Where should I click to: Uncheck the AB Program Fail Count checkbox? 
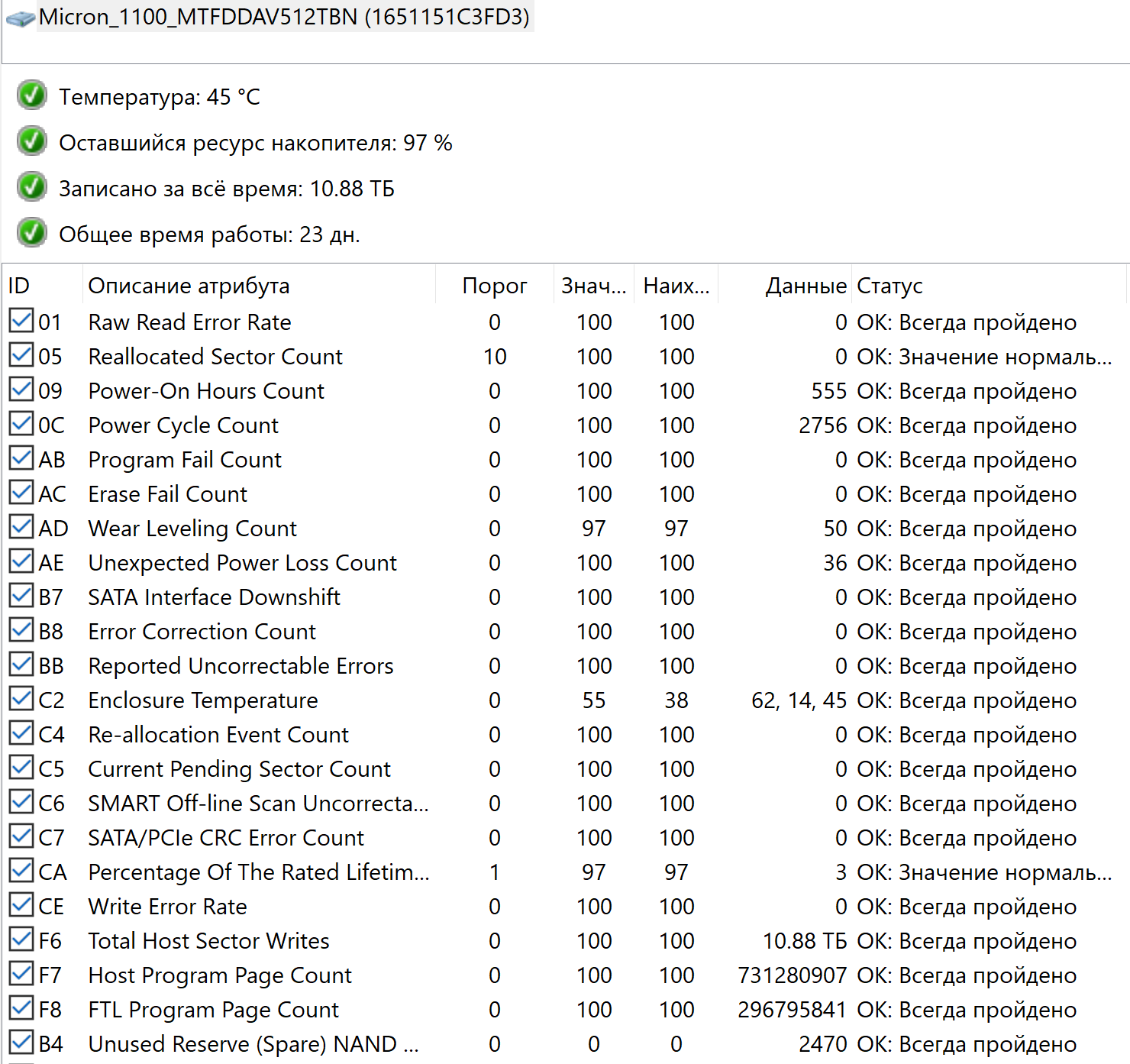click(21, 458)
